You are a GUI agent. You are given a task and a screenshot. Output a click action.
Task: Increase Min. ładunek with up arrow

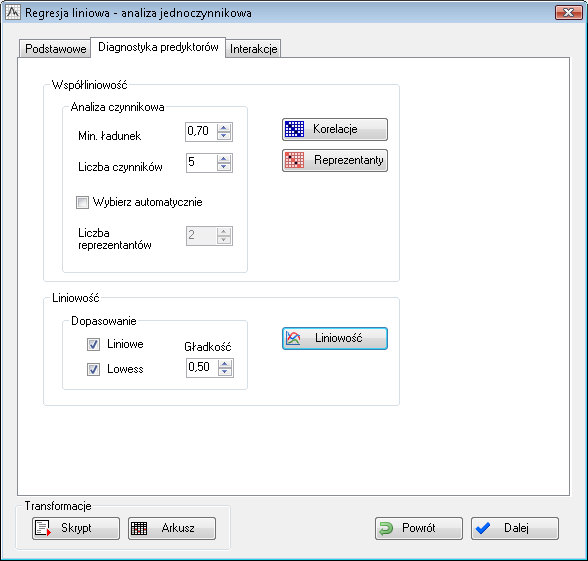(224, 128)
